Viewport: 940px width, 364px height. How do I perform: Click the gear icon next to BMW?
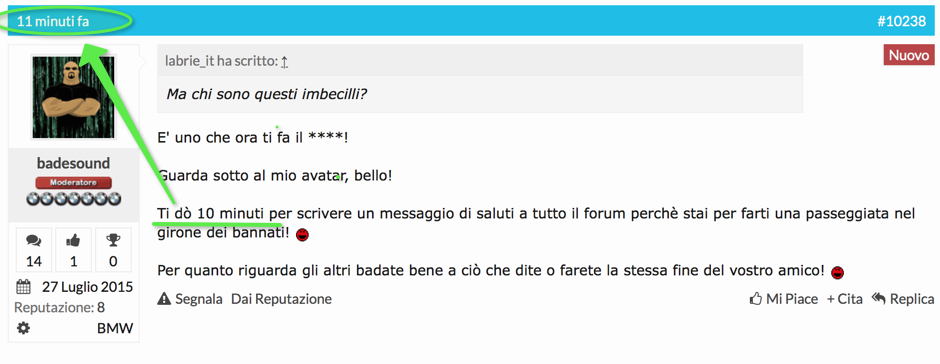(23, 328)
